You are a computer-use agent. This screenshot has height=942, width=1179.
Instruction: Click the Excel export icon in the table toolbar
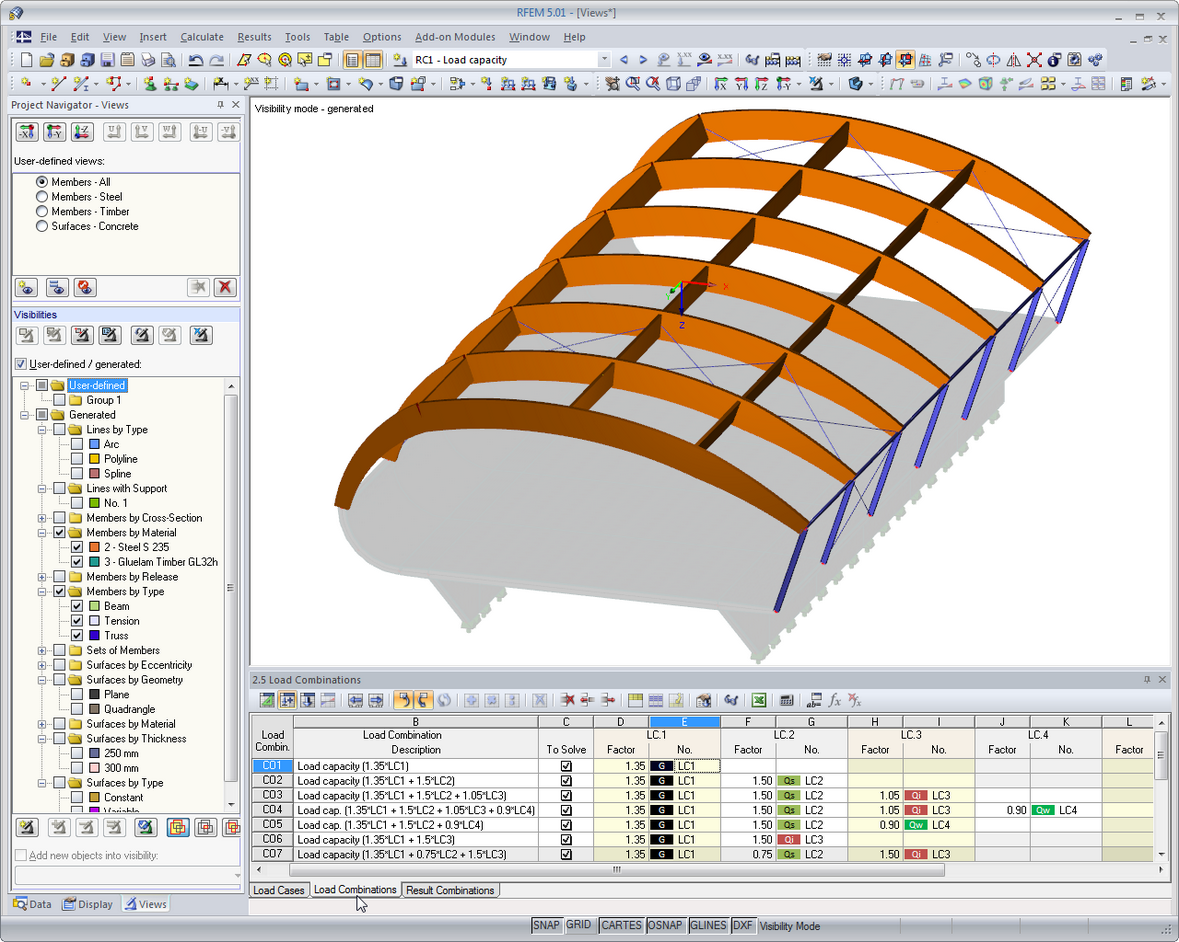point(759,701)
